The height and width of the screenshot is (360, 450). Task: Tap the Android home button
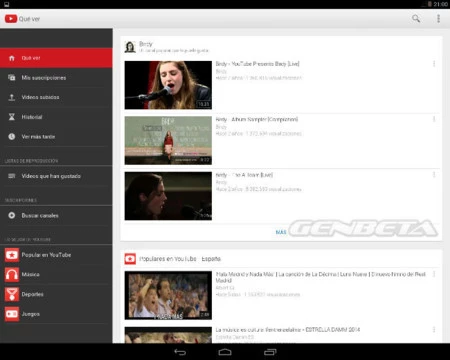(225, 352)
